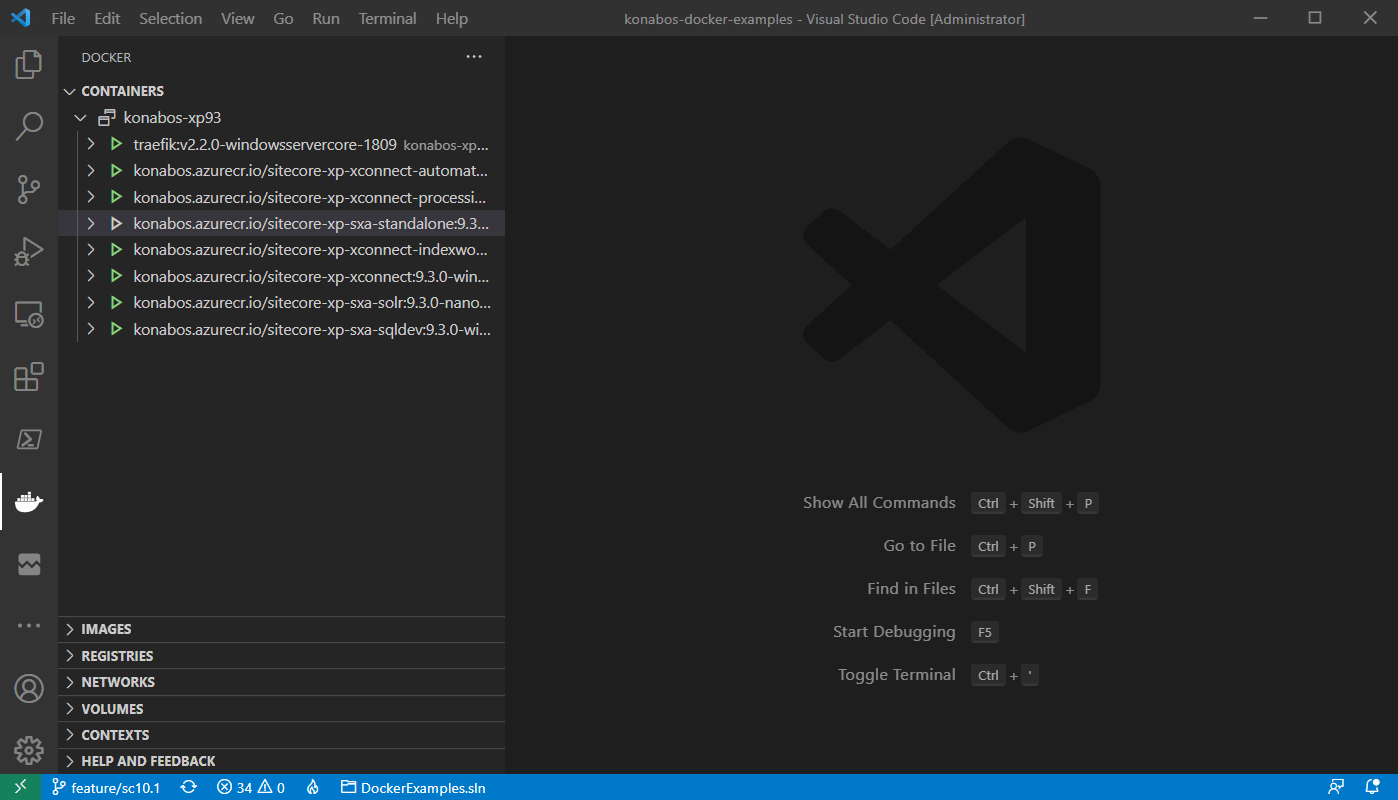
Task: Expand the NETWORKS section
Action: point(118,682)
